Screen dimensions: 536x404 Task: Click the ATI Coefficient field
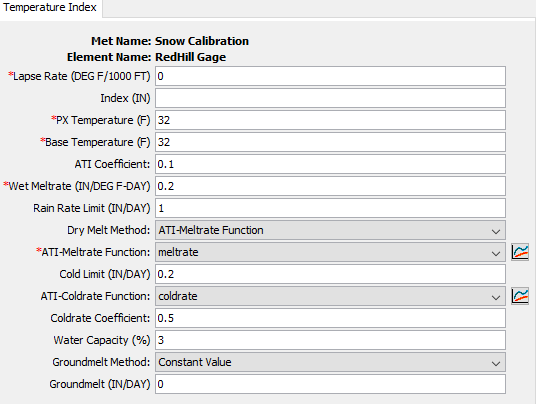coord(330,164)
